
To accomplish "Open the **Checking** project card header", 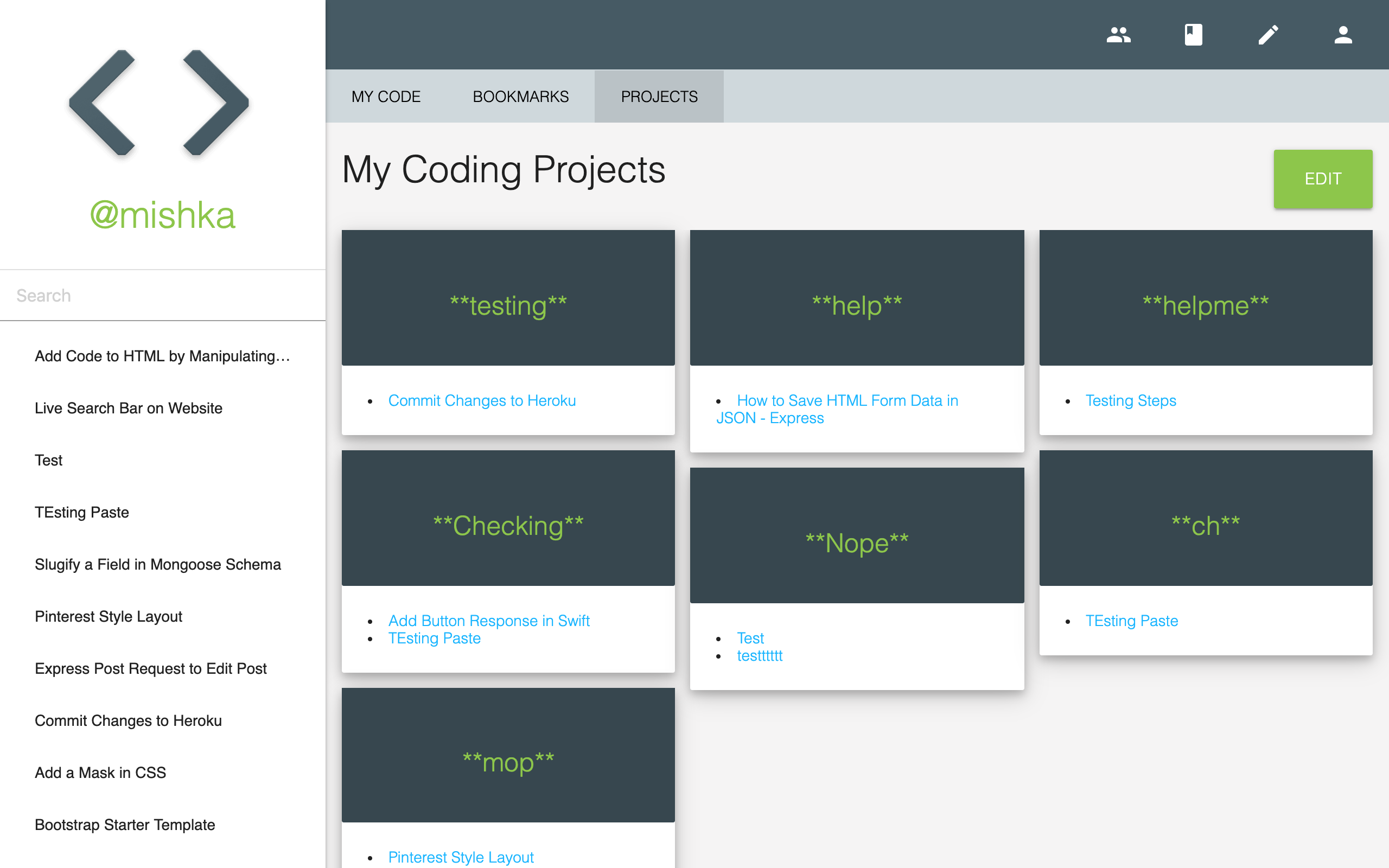I will [x=508, y=518].
